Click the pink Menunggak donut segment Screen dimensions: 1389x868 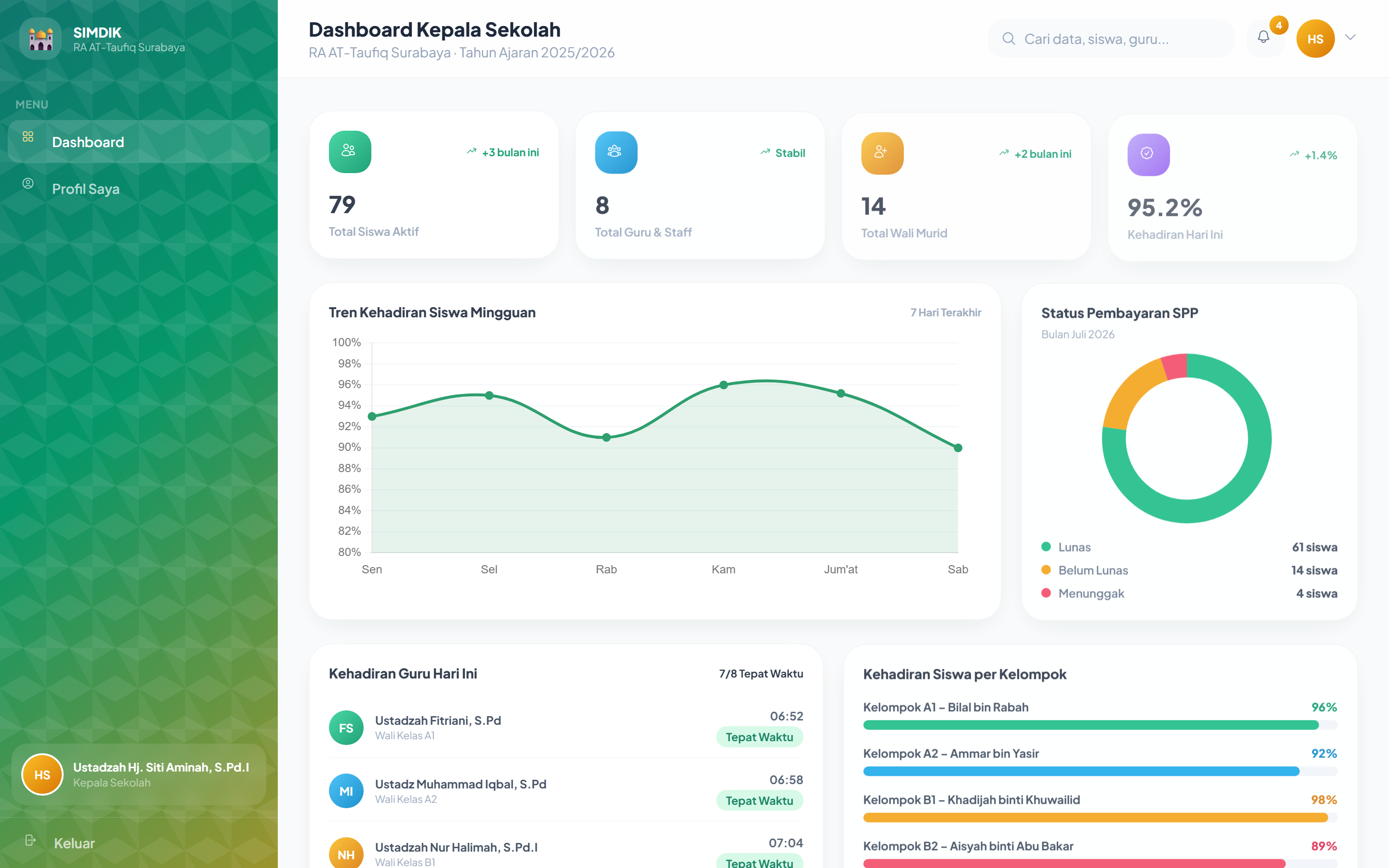(1175, 367)
